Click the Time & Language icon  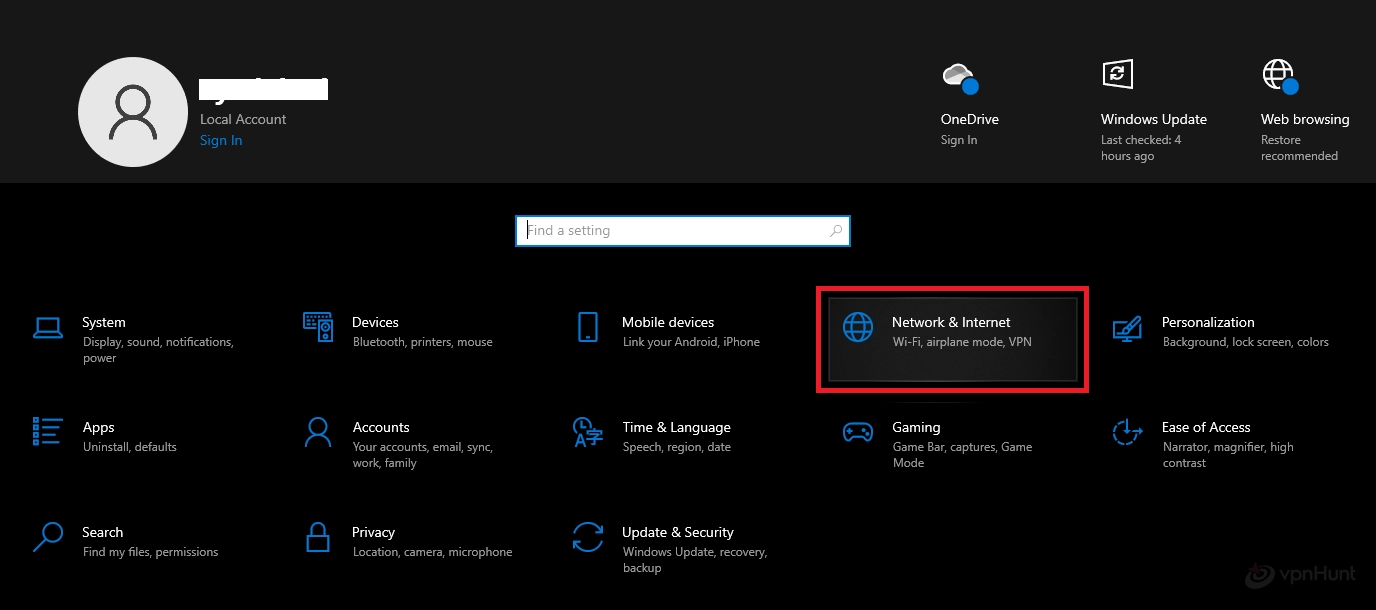tap(588, 432)
